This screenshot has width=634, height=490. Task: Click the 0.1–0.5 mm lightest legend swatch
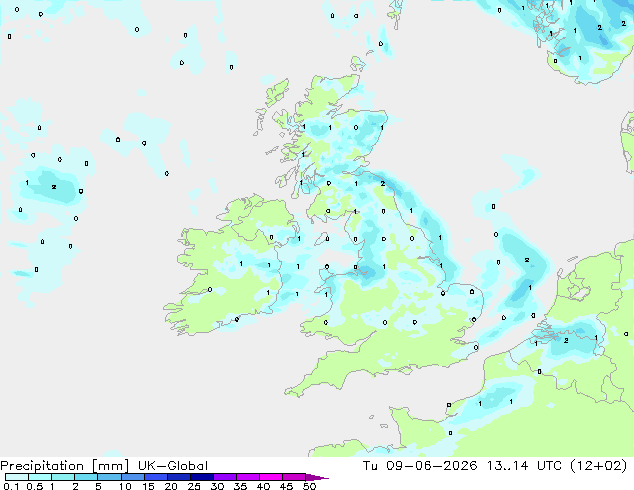(x=17, y=477)
